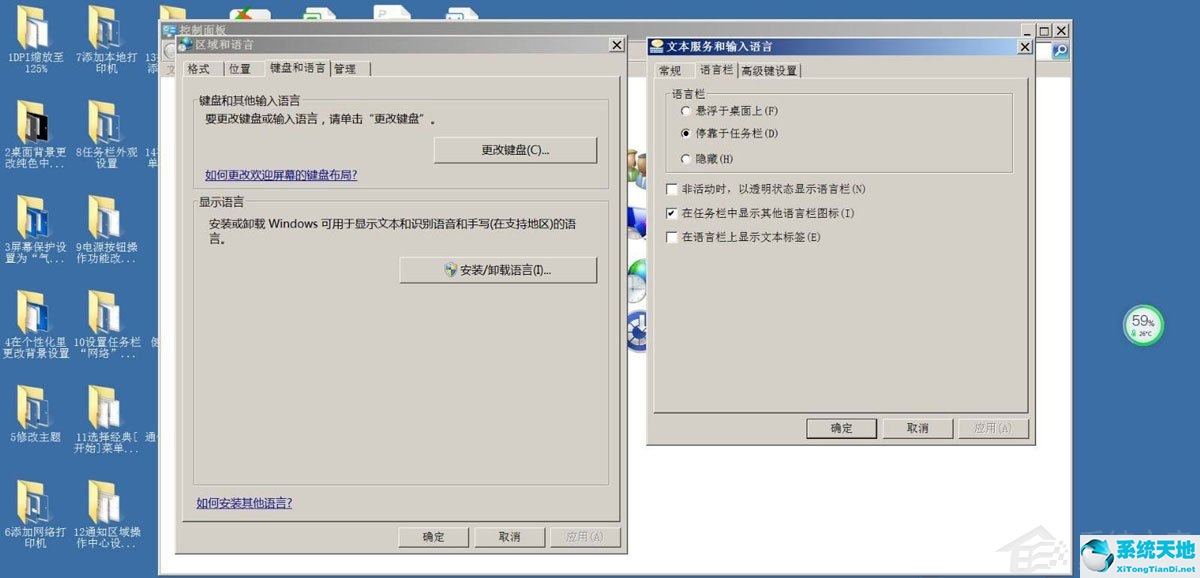Click the 59% temperature monitor widget

1143,325
